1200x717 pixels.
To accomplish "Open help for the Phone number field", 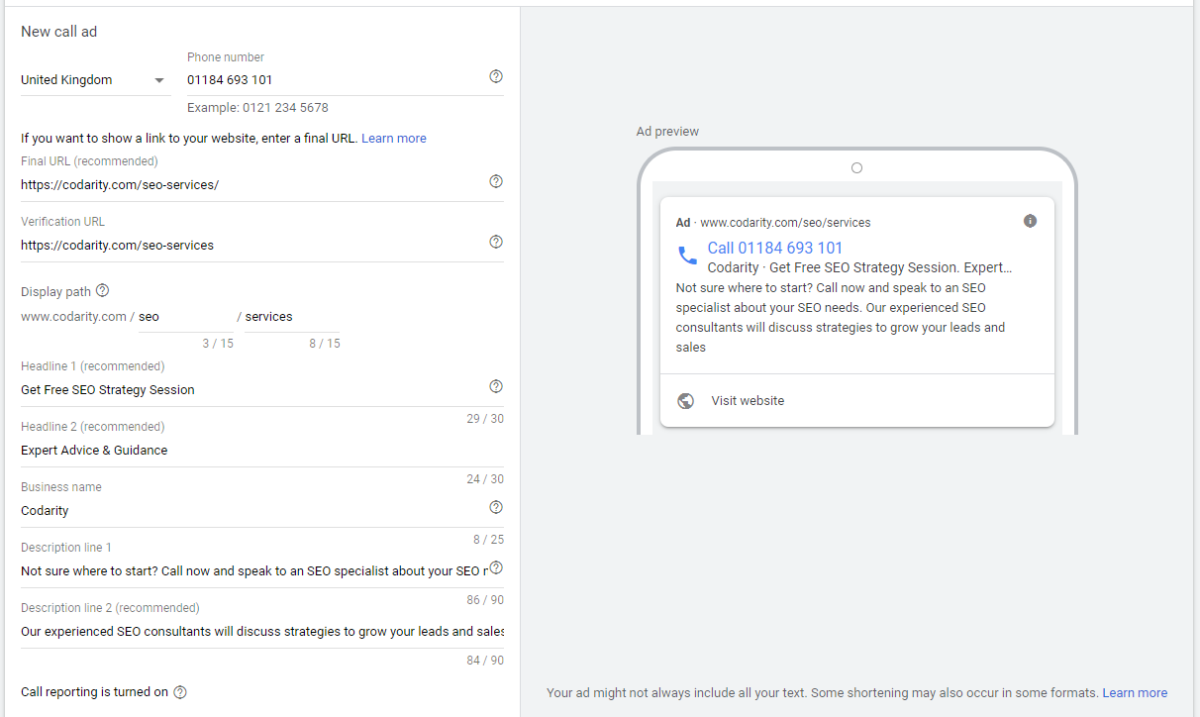I will (495, 76).
